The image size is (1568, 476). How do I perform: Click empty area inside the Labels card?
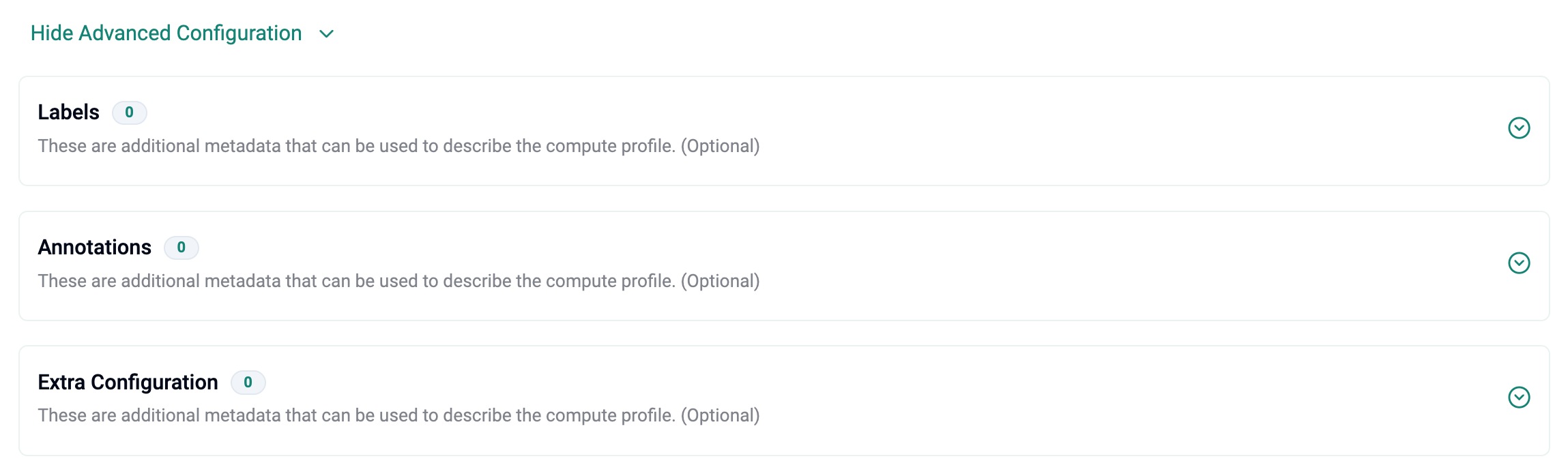point(1092,130)
